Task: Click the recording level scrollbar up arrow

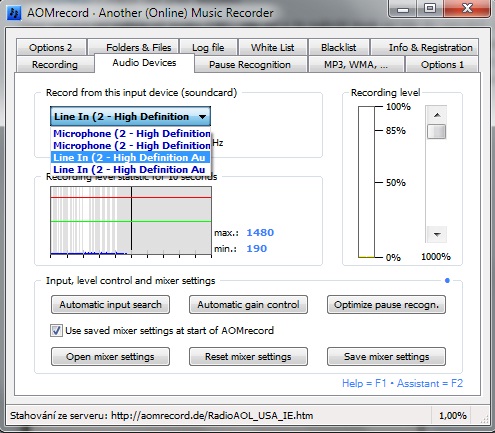Action: 437,115
